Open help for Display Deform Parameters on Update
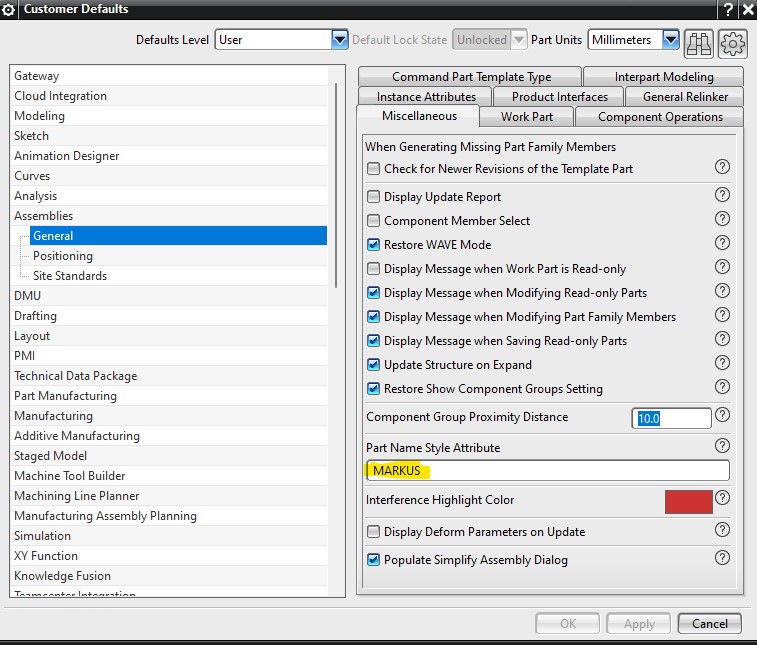Screen dimensions: 757x645 (722, 530)
